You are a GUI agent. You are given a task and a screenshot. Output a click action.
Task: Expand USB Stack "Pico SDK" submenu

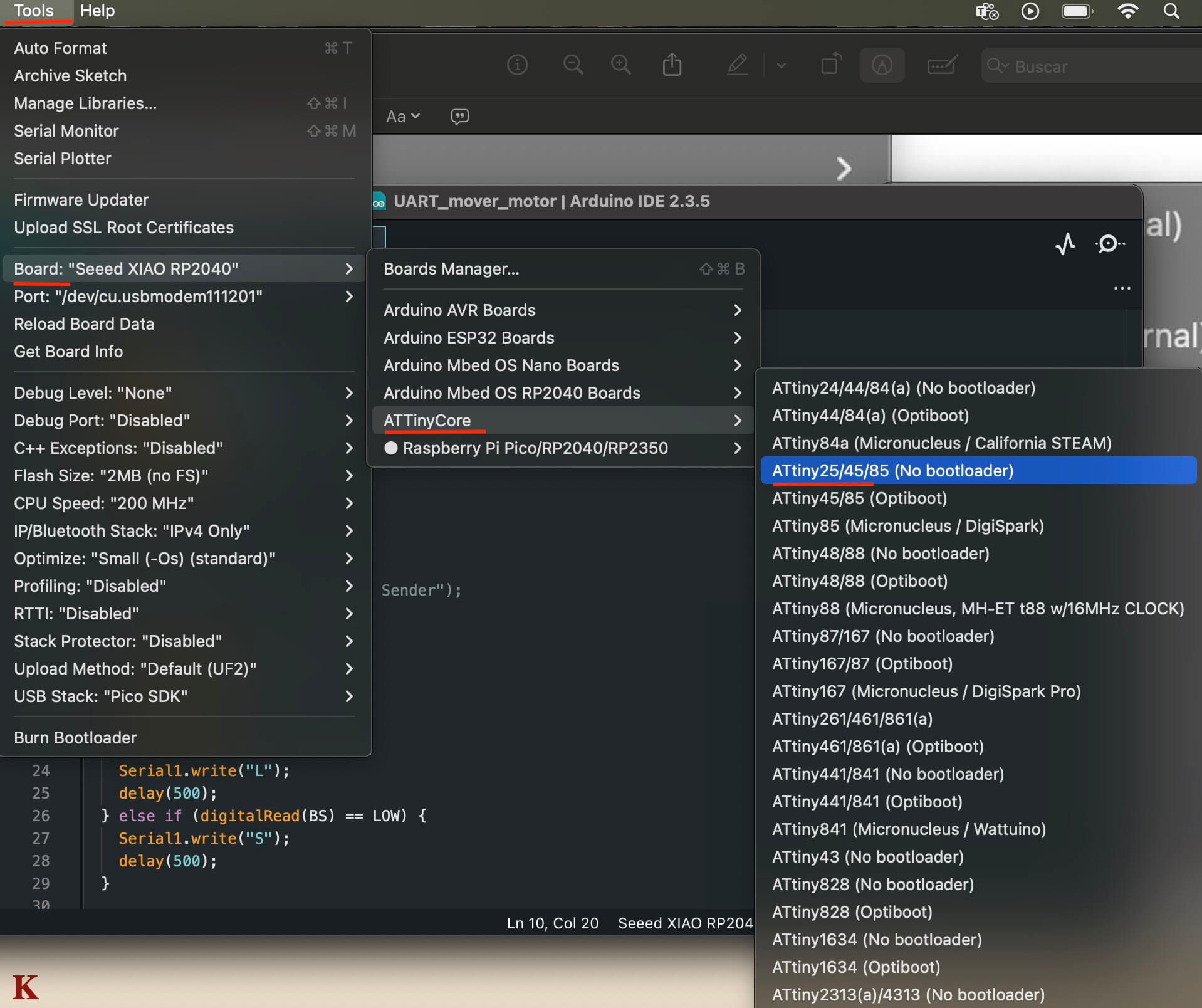tap(186, 696)
